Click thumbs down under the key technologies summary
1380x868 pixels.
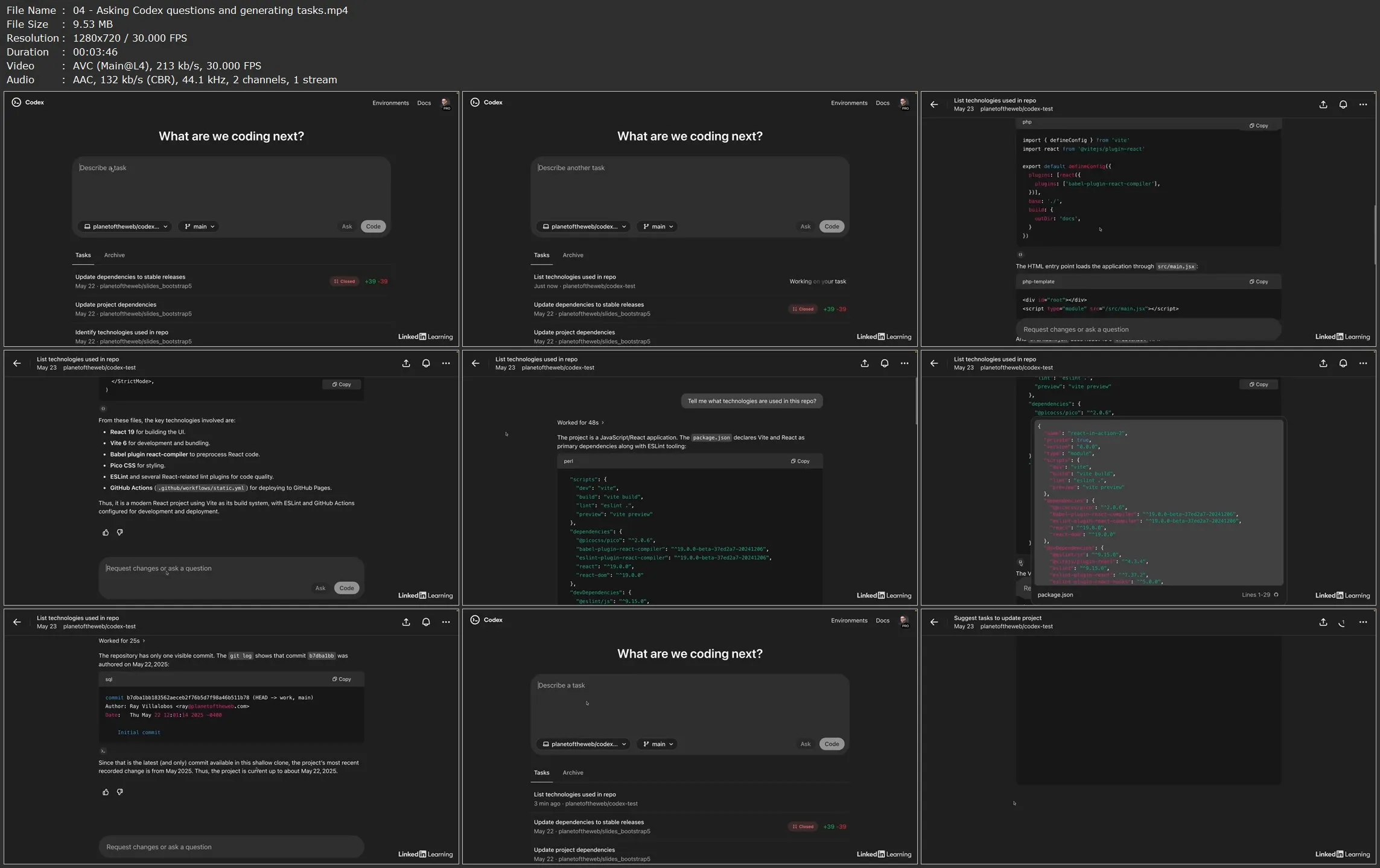[x=119, y=532]
